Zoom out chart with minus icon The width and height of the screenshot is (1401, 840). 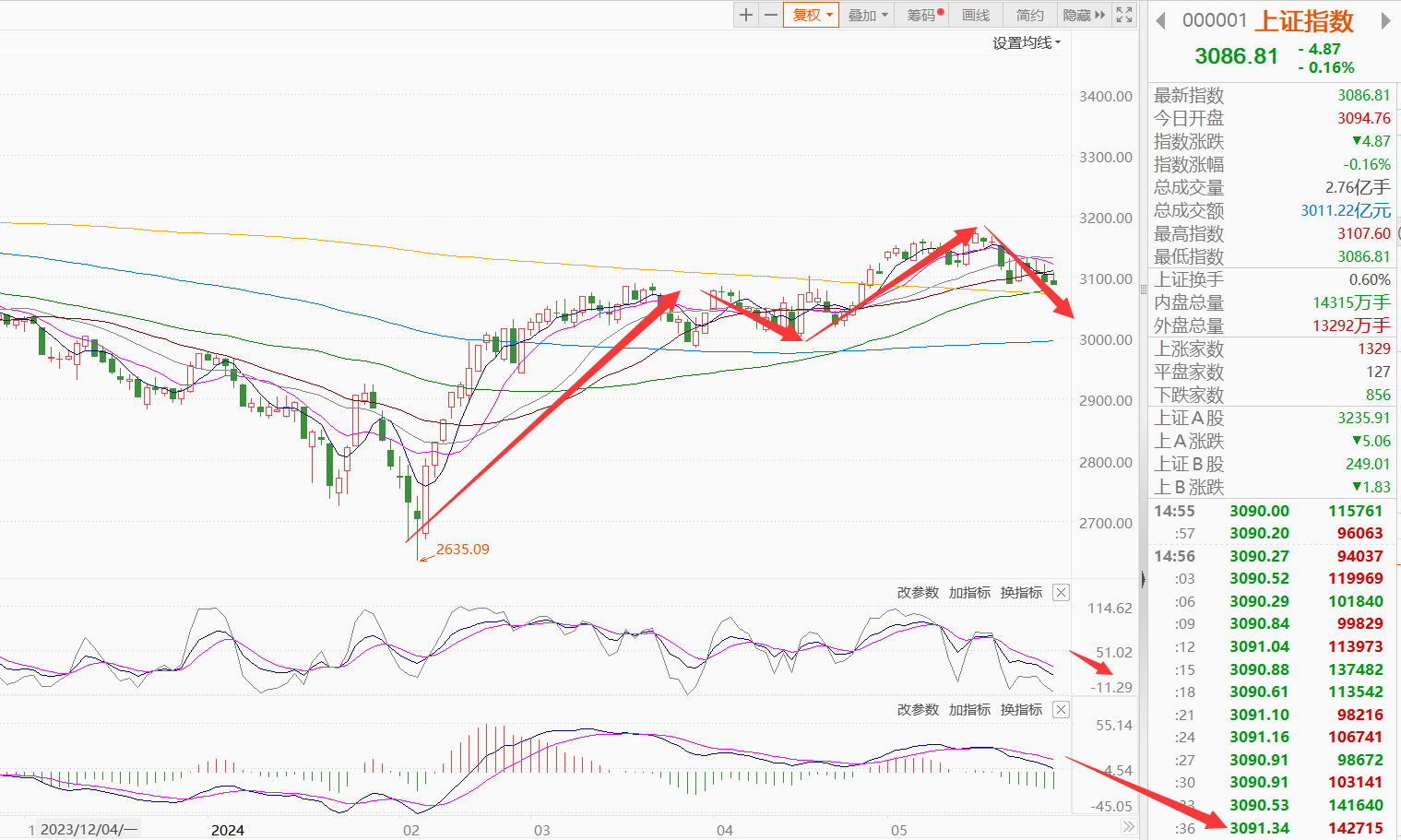pos(771,15)
